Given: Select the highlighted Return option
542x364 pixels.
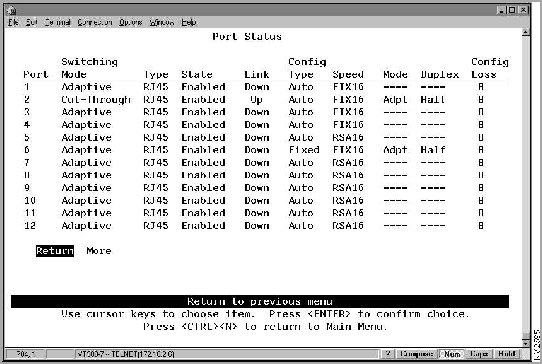Looking at the screenshot, I should (x=55, y=251).
